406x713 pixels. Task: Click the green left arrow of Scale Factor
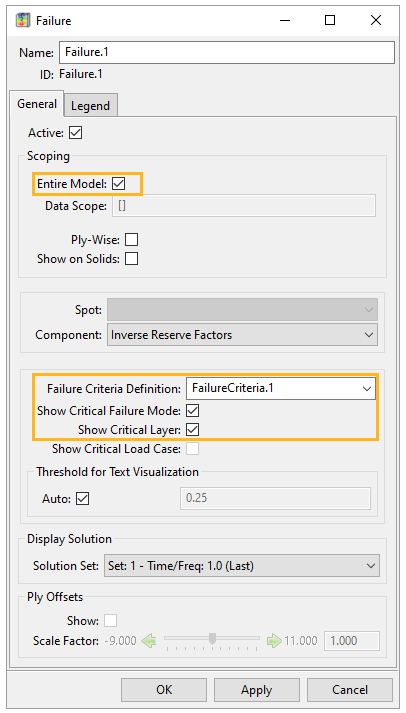point(148,641)
